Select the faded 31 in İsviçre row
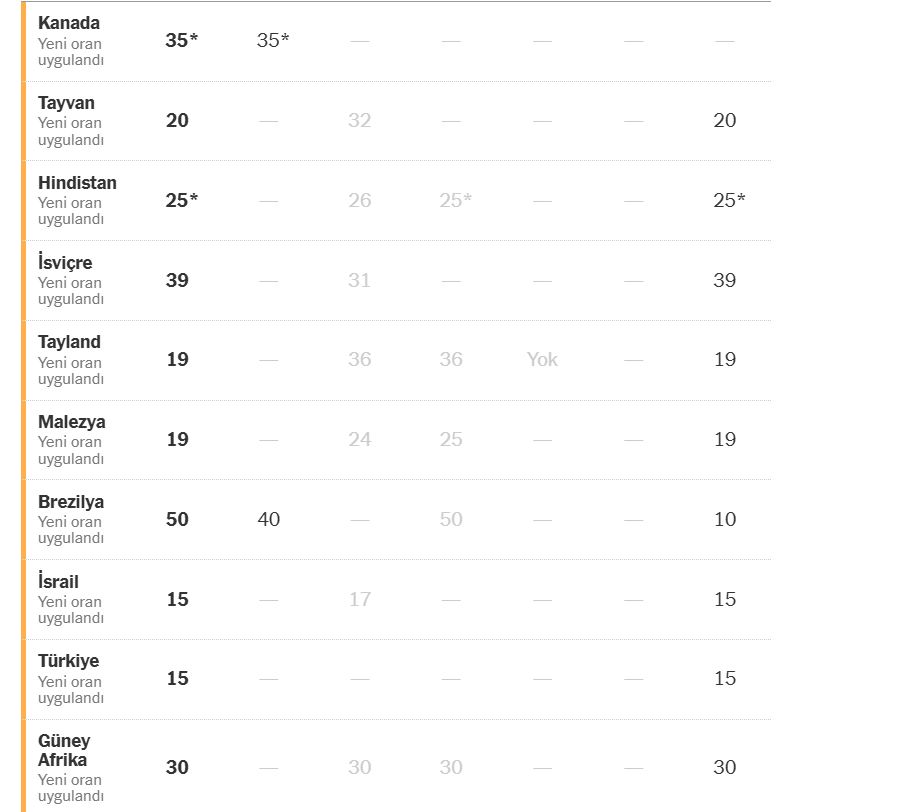 [359, 281]
